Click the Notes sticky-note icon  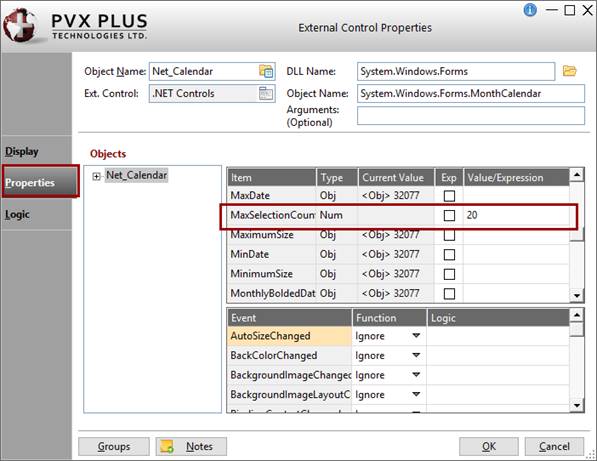[x=167, y=446]
